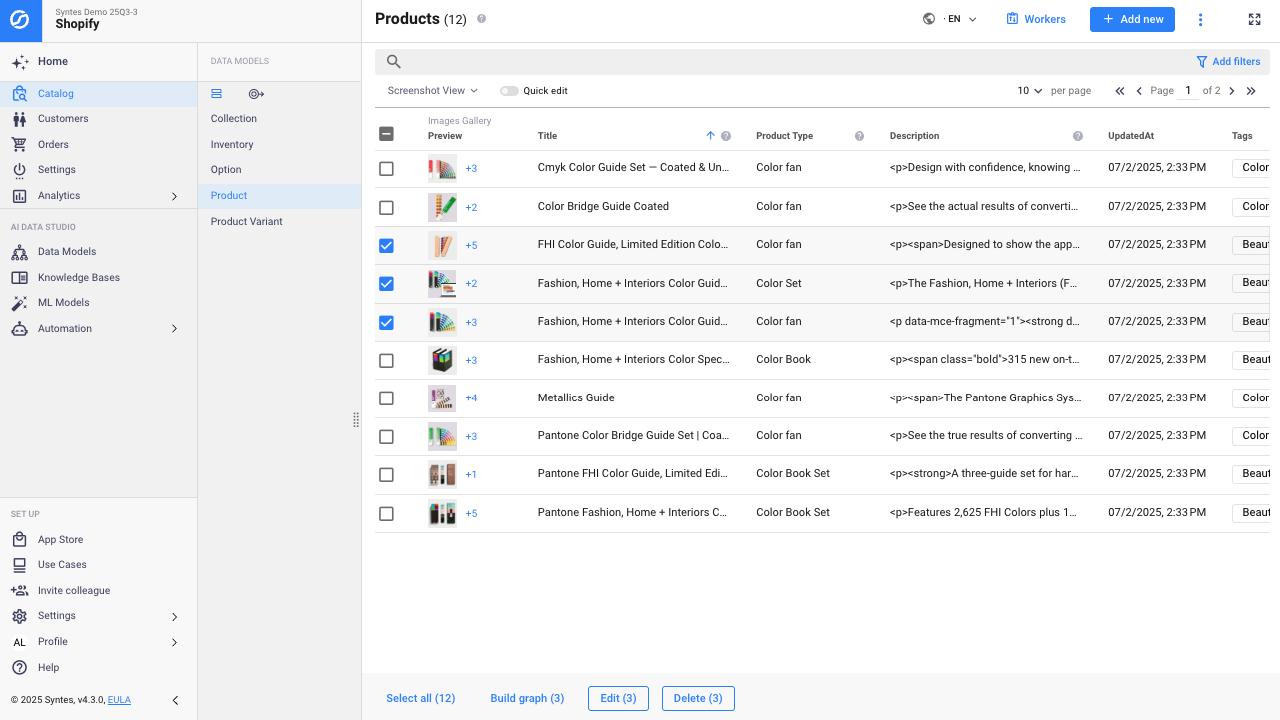Open the 10 per page dropdown
The image size is (1280, 720).
click(1030, 91)
